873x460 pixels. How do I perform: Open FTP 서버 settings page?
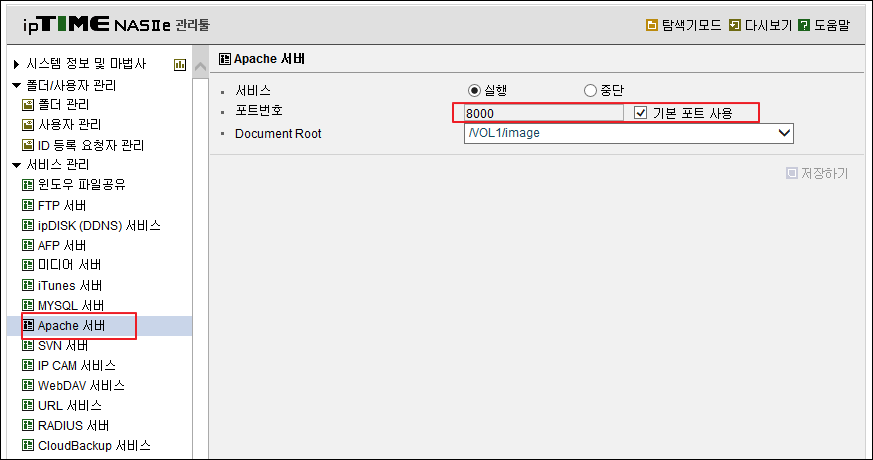pyautogui.click(x=62, y=205)
